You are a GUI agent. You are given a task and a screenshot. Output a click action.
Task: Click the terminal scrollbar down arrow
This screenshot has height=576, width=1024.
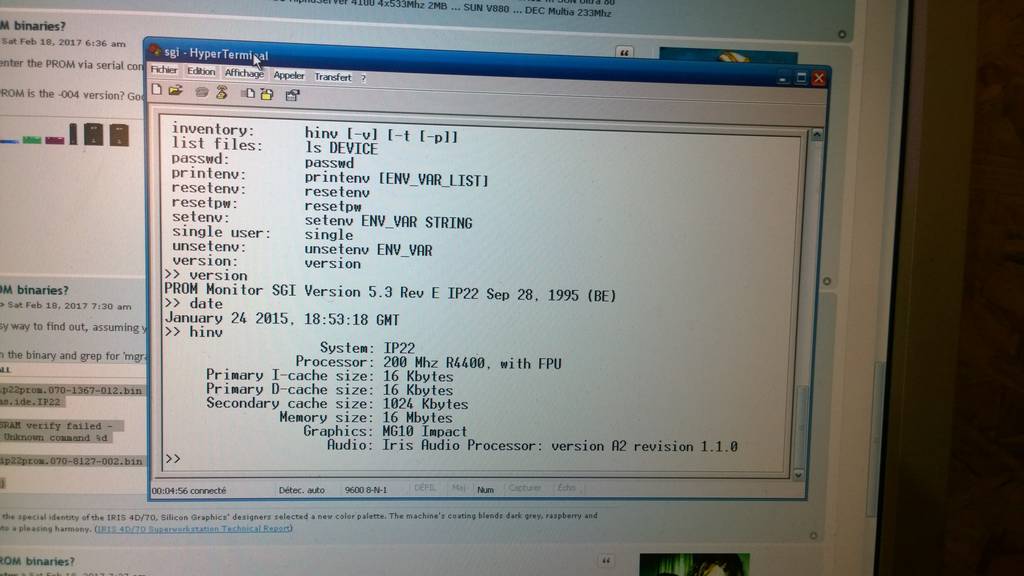click(798, 475)
